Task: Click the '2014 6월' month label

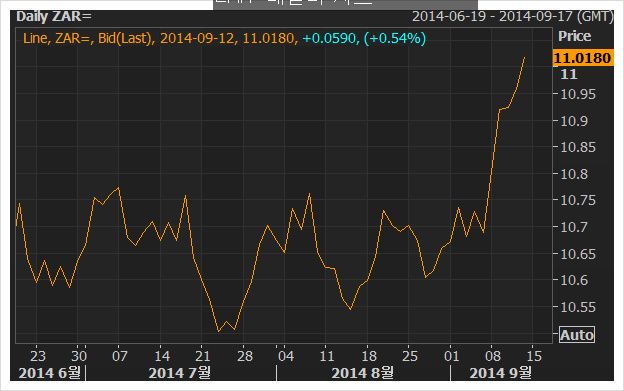Action: 50,373
